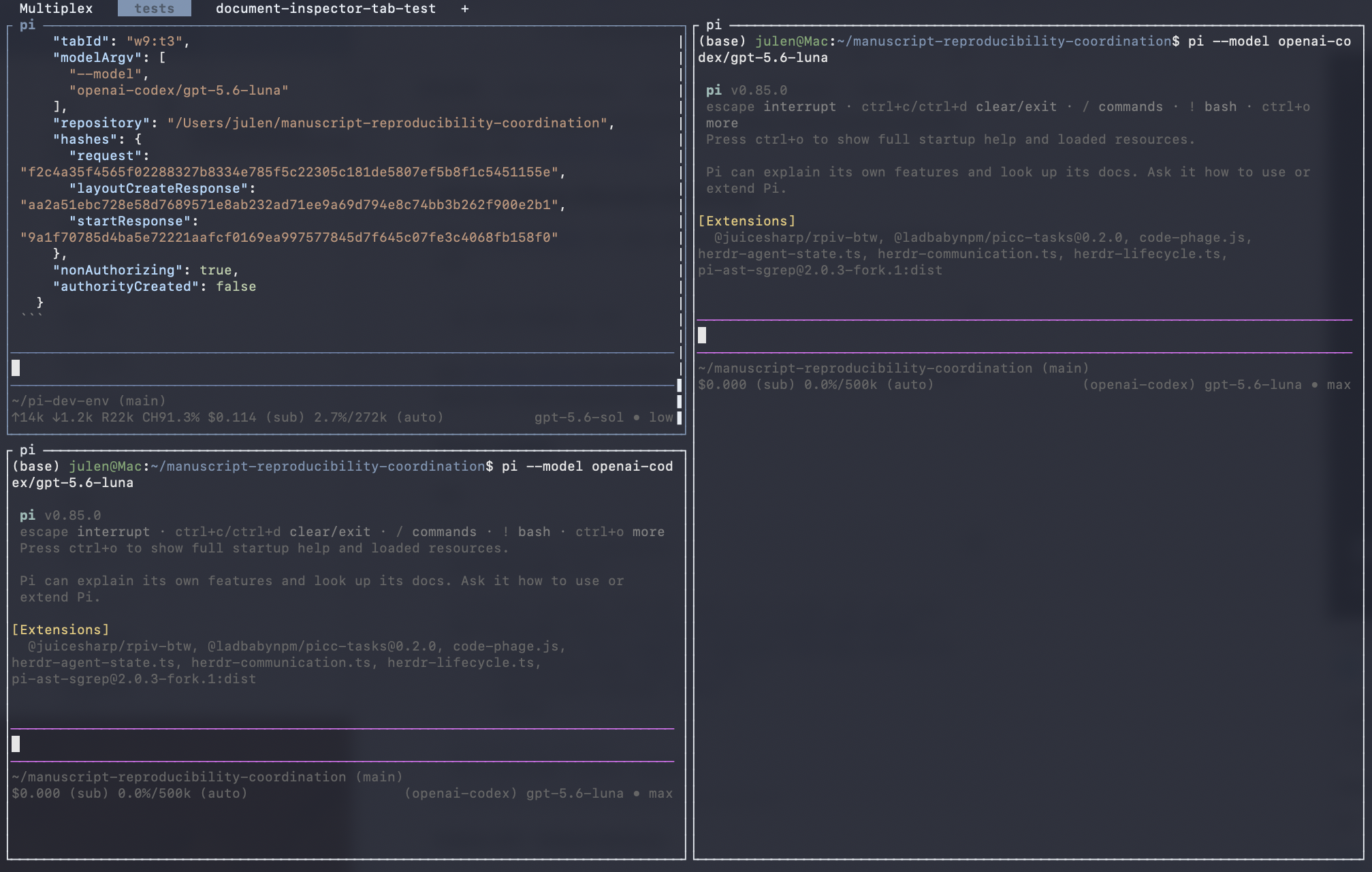Click the "tabId" line with value w9:t3
The height and width of the screenshot is (872, 1372).
point(121,42)
